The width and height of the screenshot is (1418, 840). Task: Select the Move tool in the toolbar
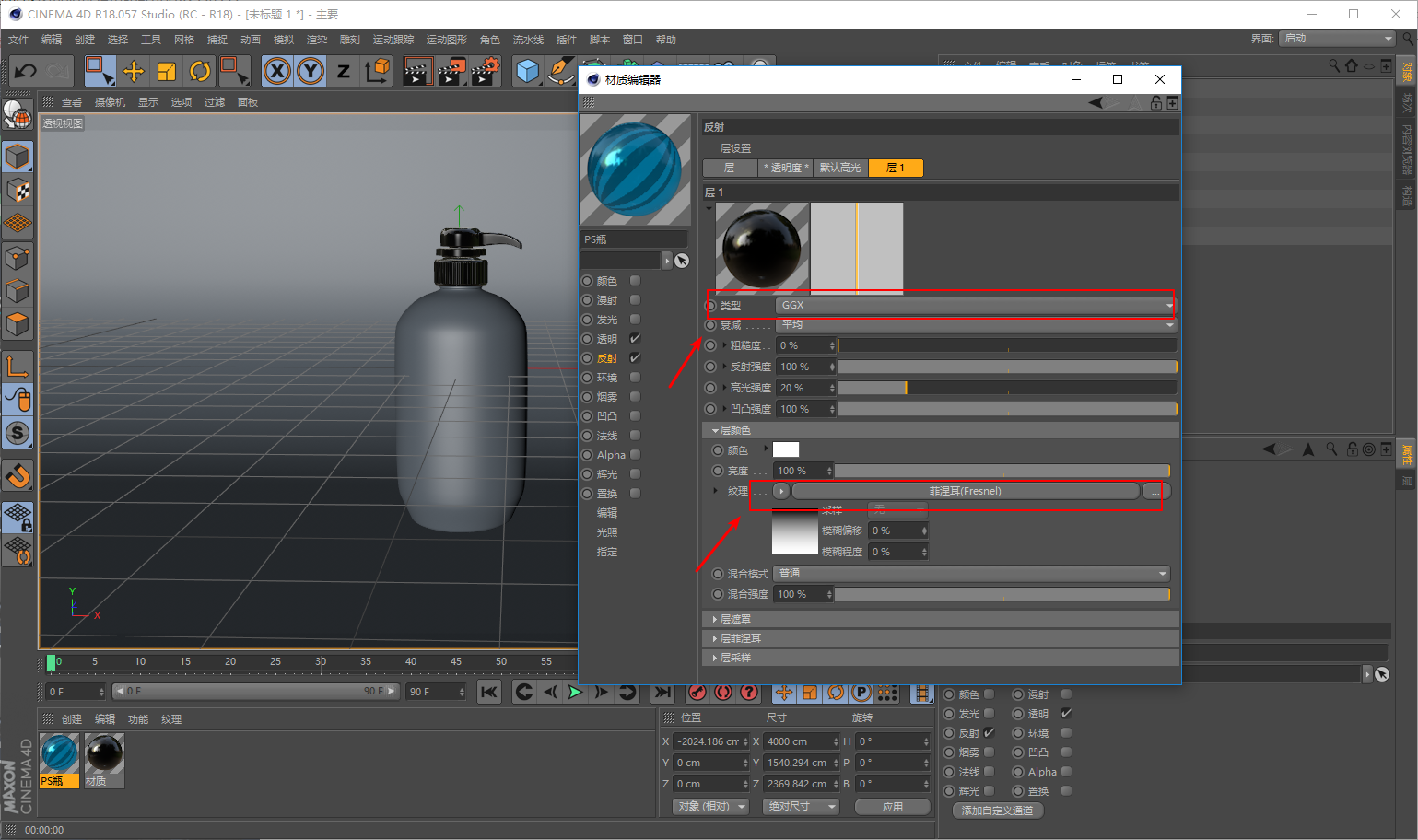(134, 71)
